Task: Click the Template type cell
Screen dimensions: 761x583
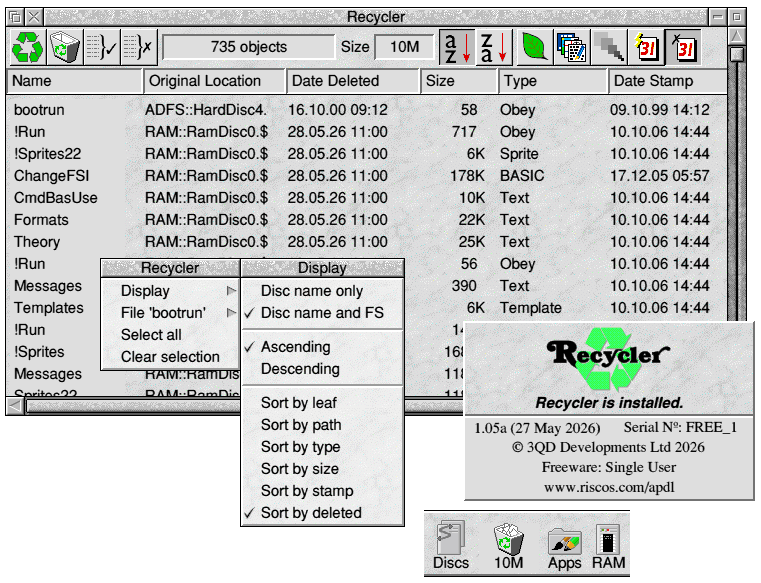Action: tap(530, 308)
